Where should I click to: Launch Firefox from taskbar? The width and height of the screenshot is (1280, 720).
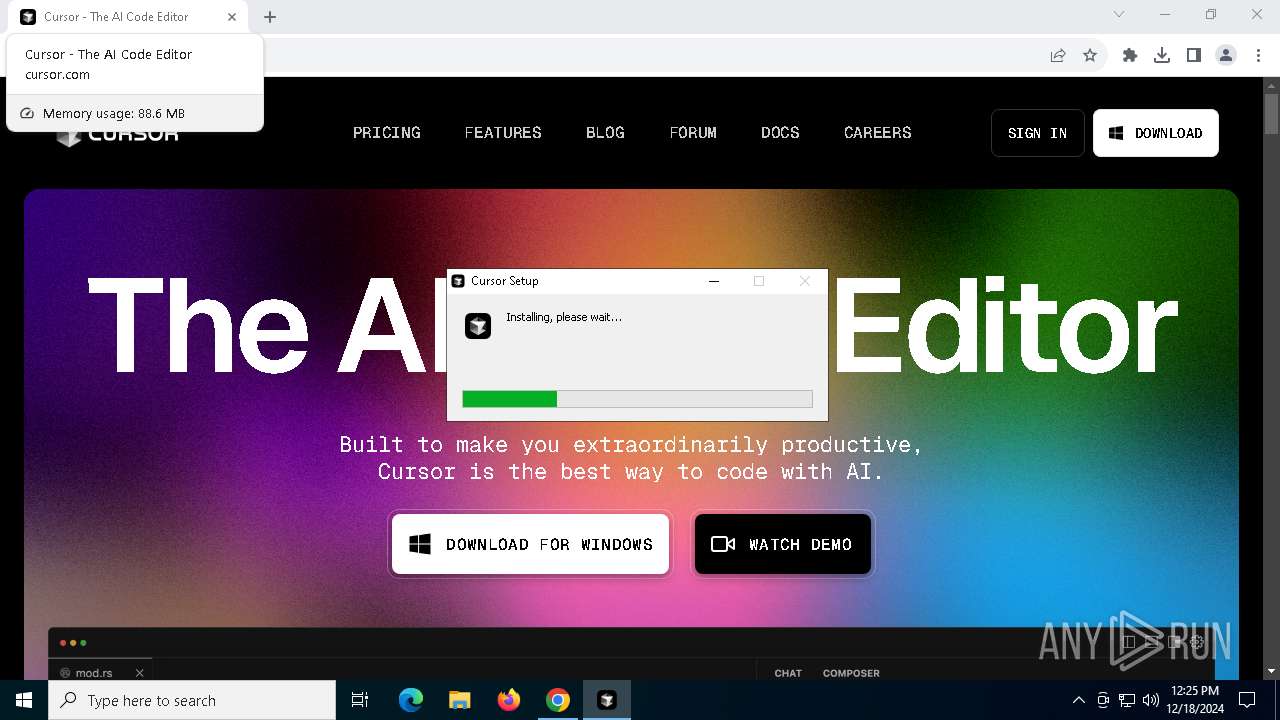(x=509, y=700)
